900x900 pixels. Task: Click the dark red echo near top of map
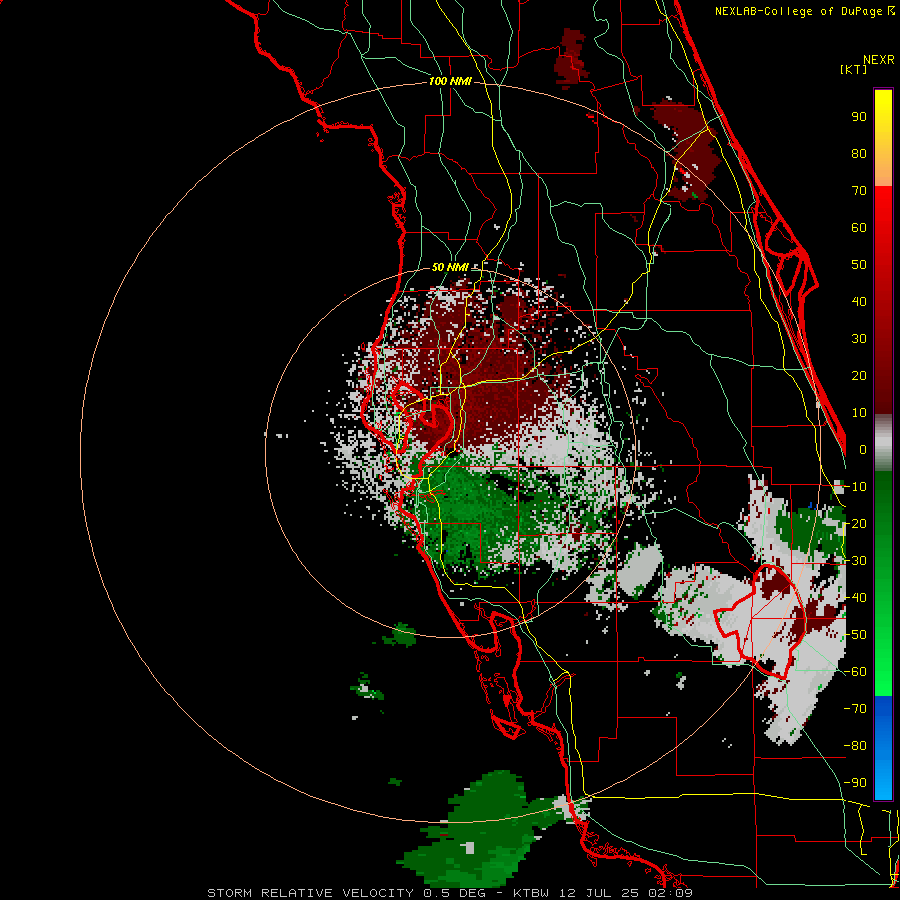[x=572, y=57]
